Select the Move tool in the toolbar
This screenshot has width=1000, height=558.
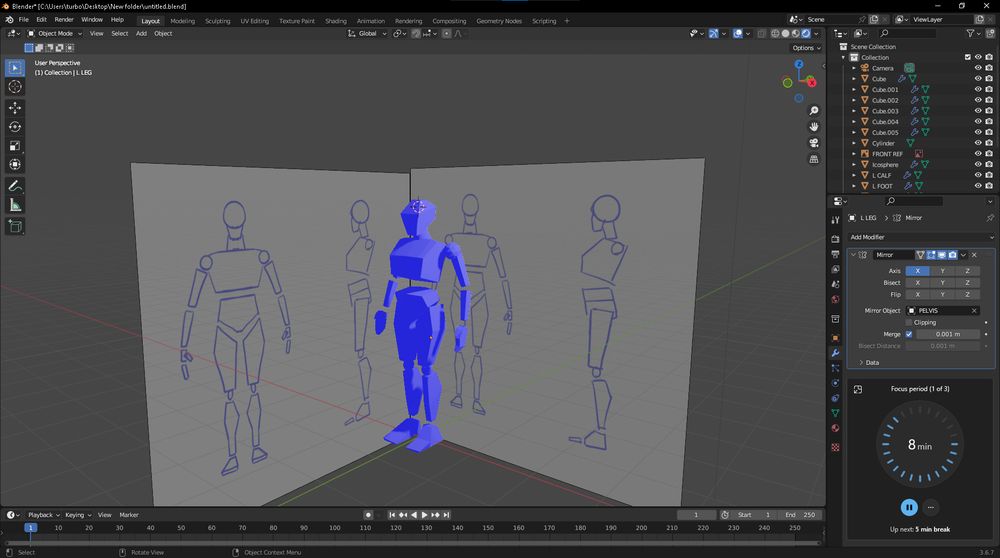[15, 108]
